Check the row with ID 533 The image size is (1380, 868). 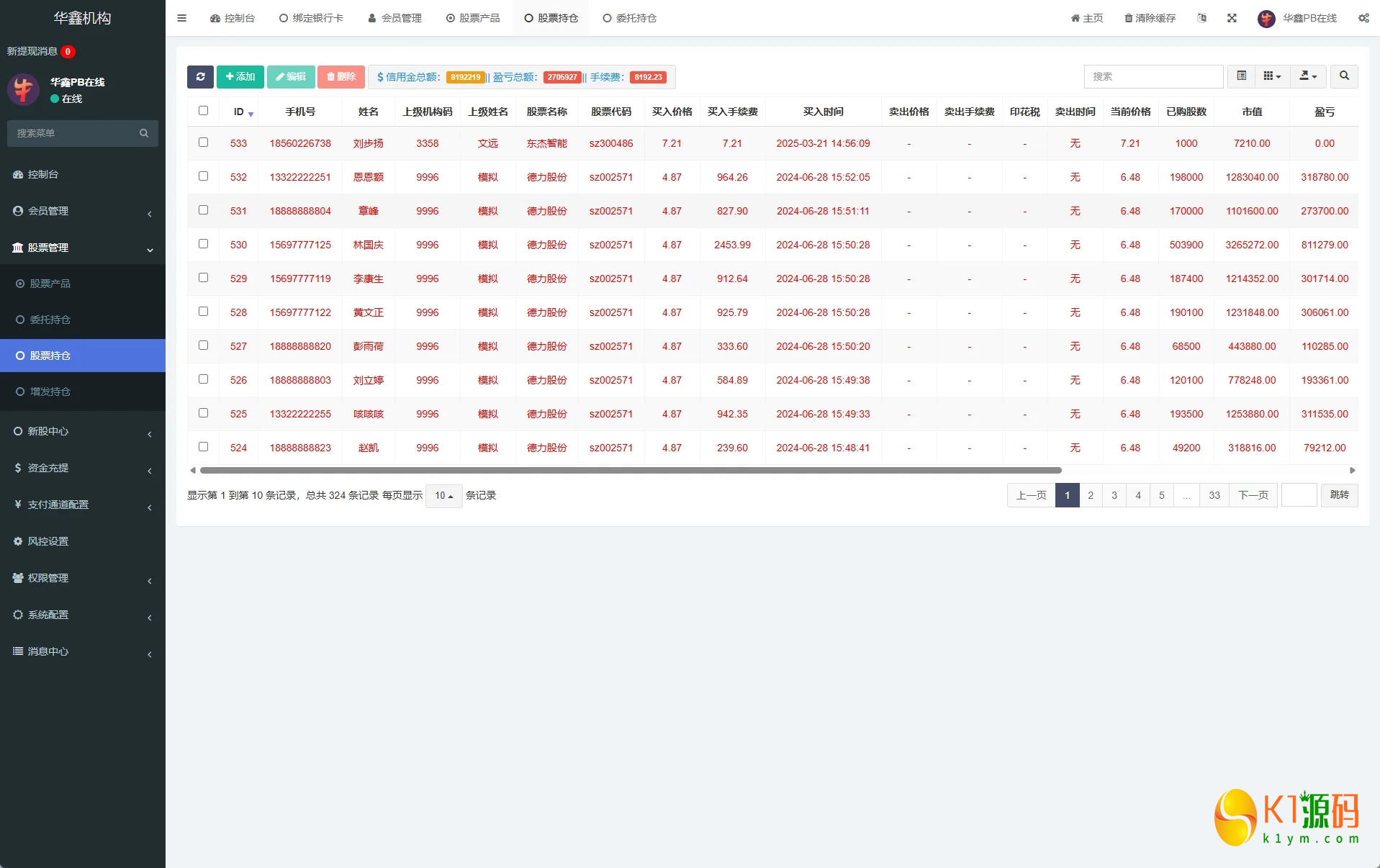pyautogui.click(x=203, y=143)
